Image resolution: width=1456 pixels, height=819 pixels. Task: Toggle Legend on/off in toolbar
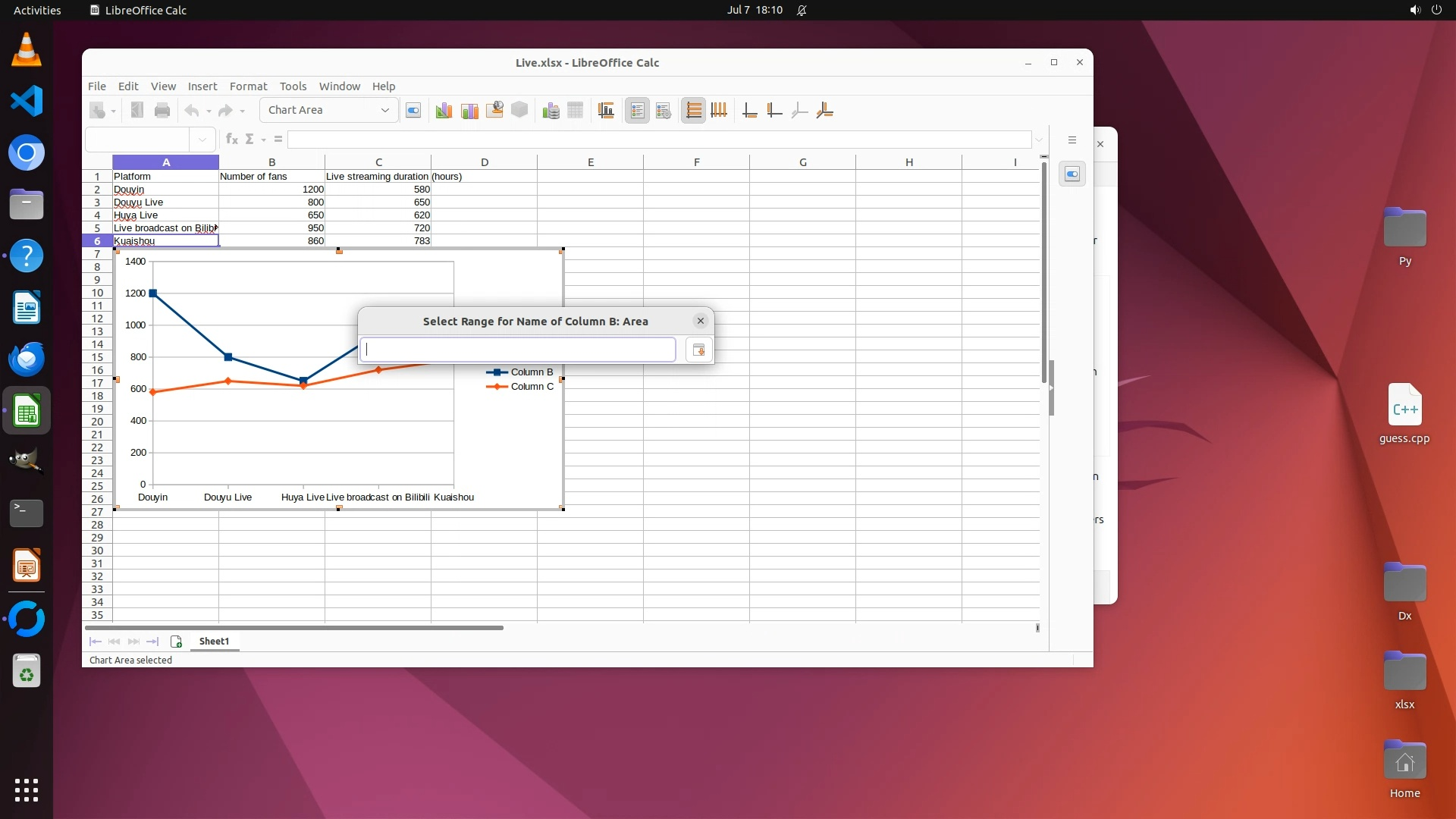coord(638,111)
